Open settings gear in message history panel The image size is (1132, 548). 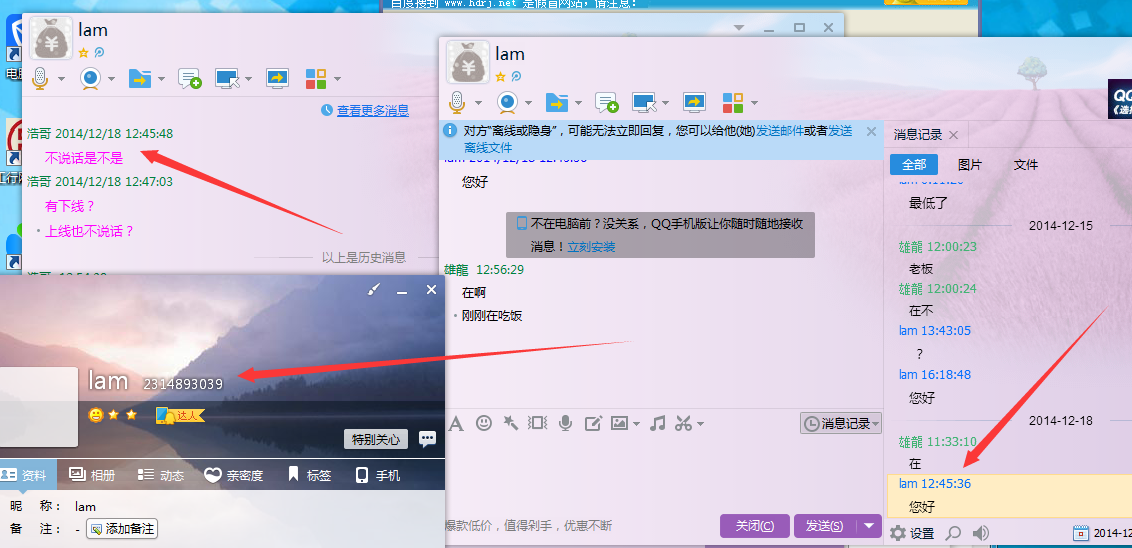pyautogui.click(x=897, y=533)
